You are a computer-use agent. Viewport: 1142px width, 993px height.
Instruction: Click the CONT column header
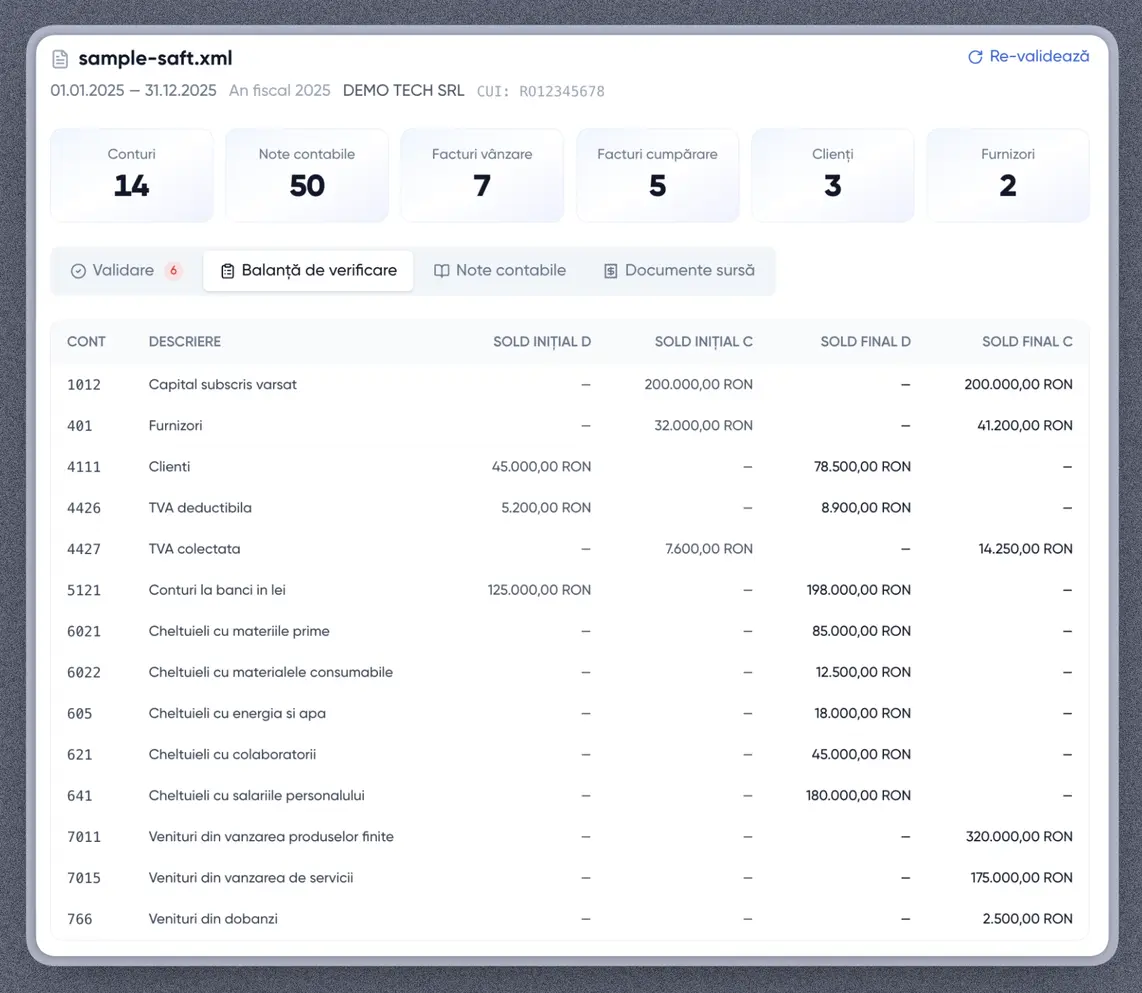(86, 342)
